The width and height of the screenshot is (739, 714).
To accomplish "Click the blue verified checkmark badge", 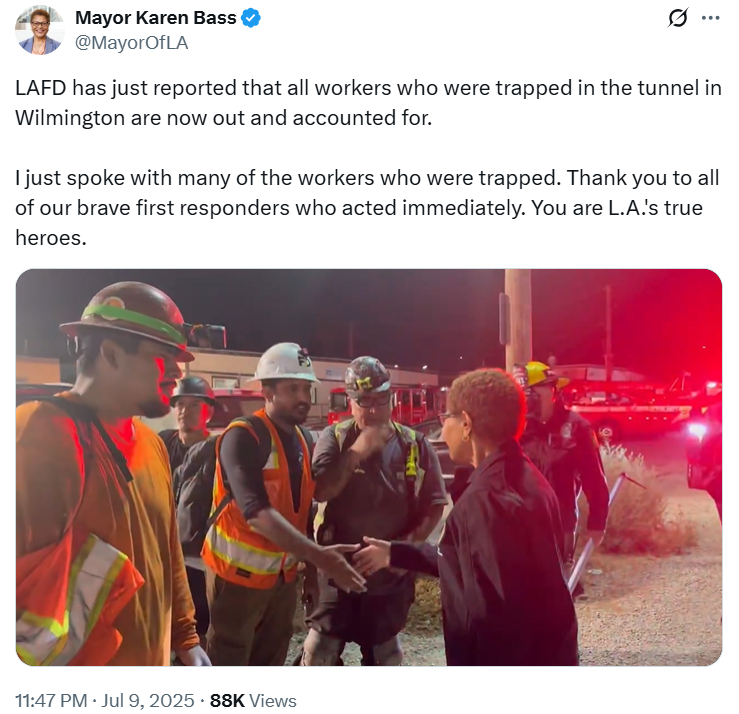I will click(x=251, y=18).
